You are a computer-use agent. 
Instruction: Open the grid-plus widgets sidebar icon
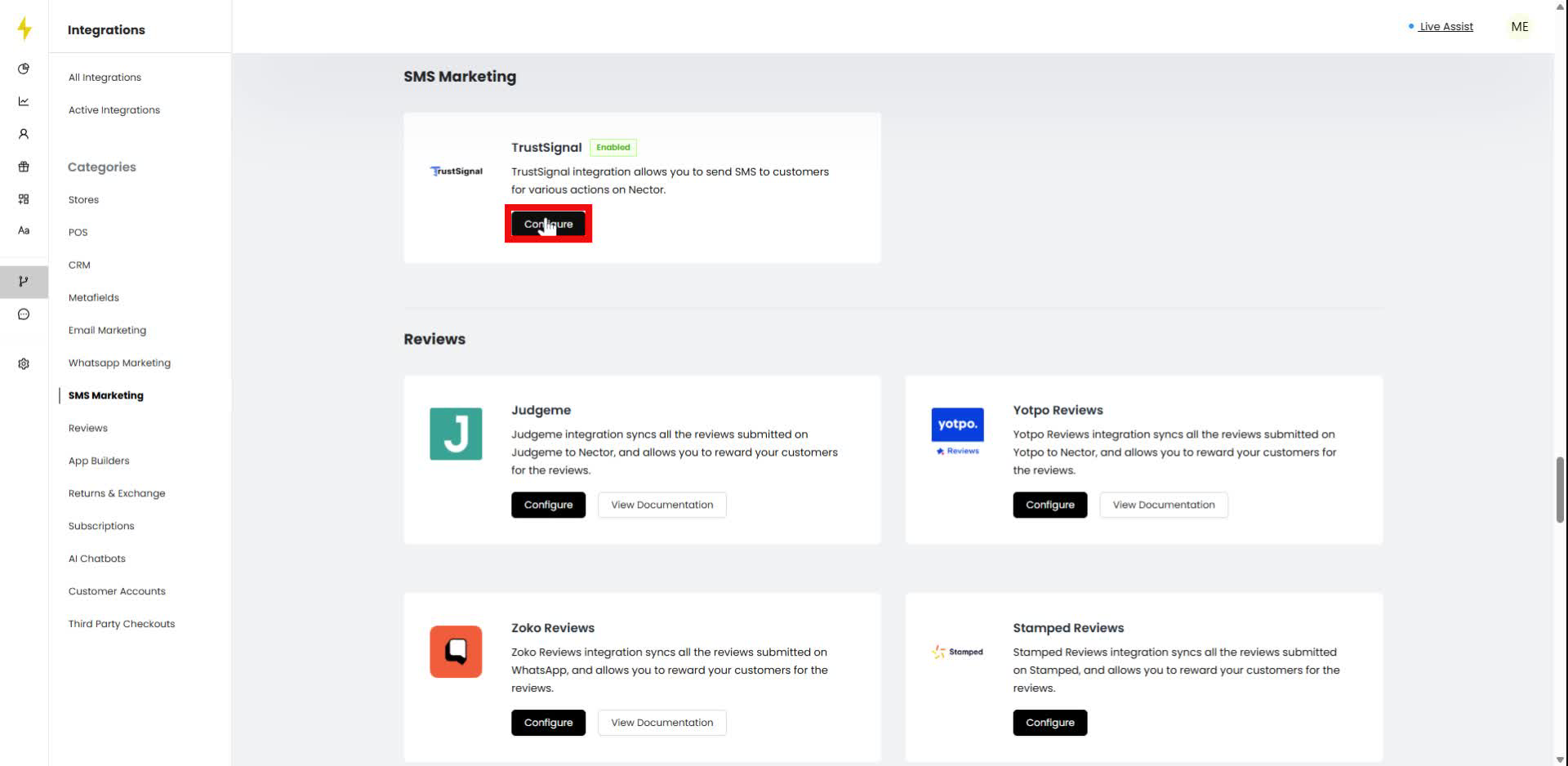tap(24, 199)
